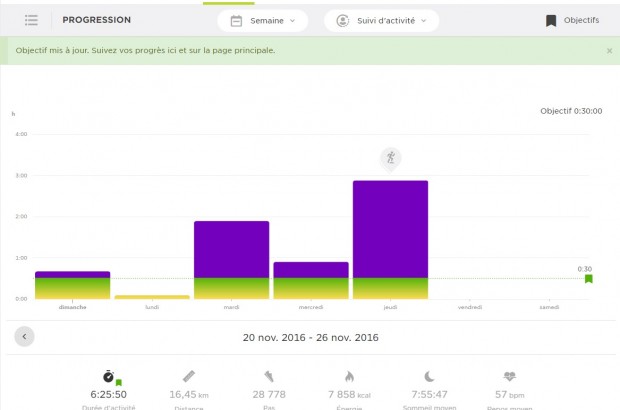The image size is (620, 410).
Task: Select the Pas steps icon
Action: (x=269, y=376)
